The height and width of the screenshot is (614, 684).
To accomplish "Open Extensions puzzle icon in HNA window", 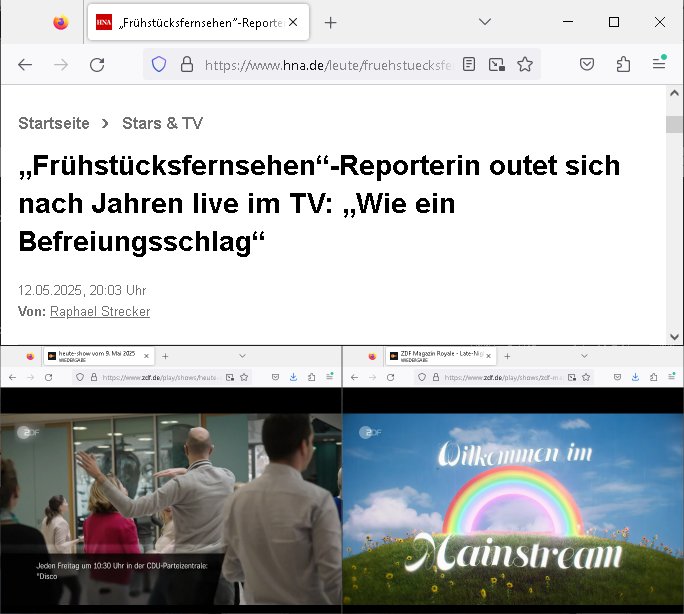I will point(623,65).
